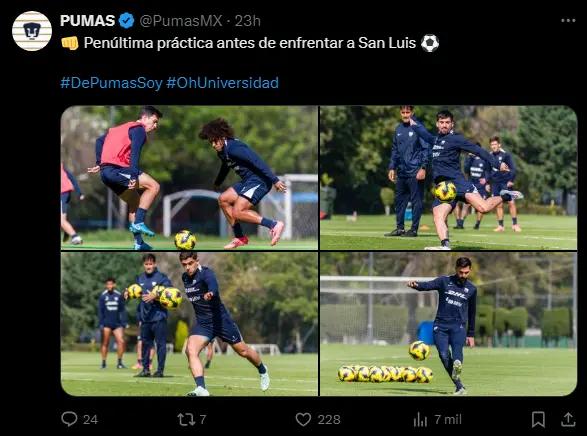This screenshot has width=587, height=436.
Task: Open the #DePumasSoy hashtag
Action: [111, 83]
